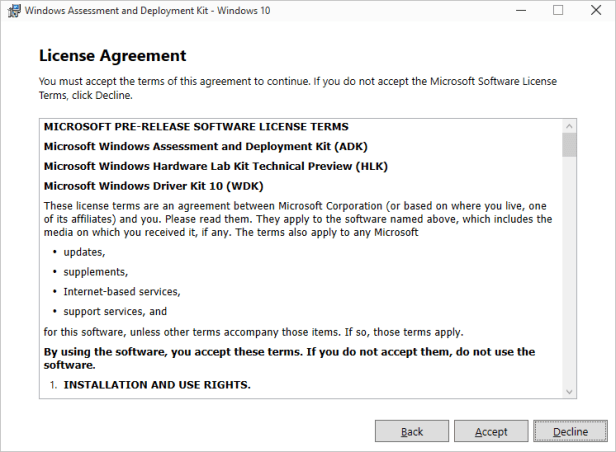
Task: Click the "Internet-based services," bullet item
Action: [121, 292]
